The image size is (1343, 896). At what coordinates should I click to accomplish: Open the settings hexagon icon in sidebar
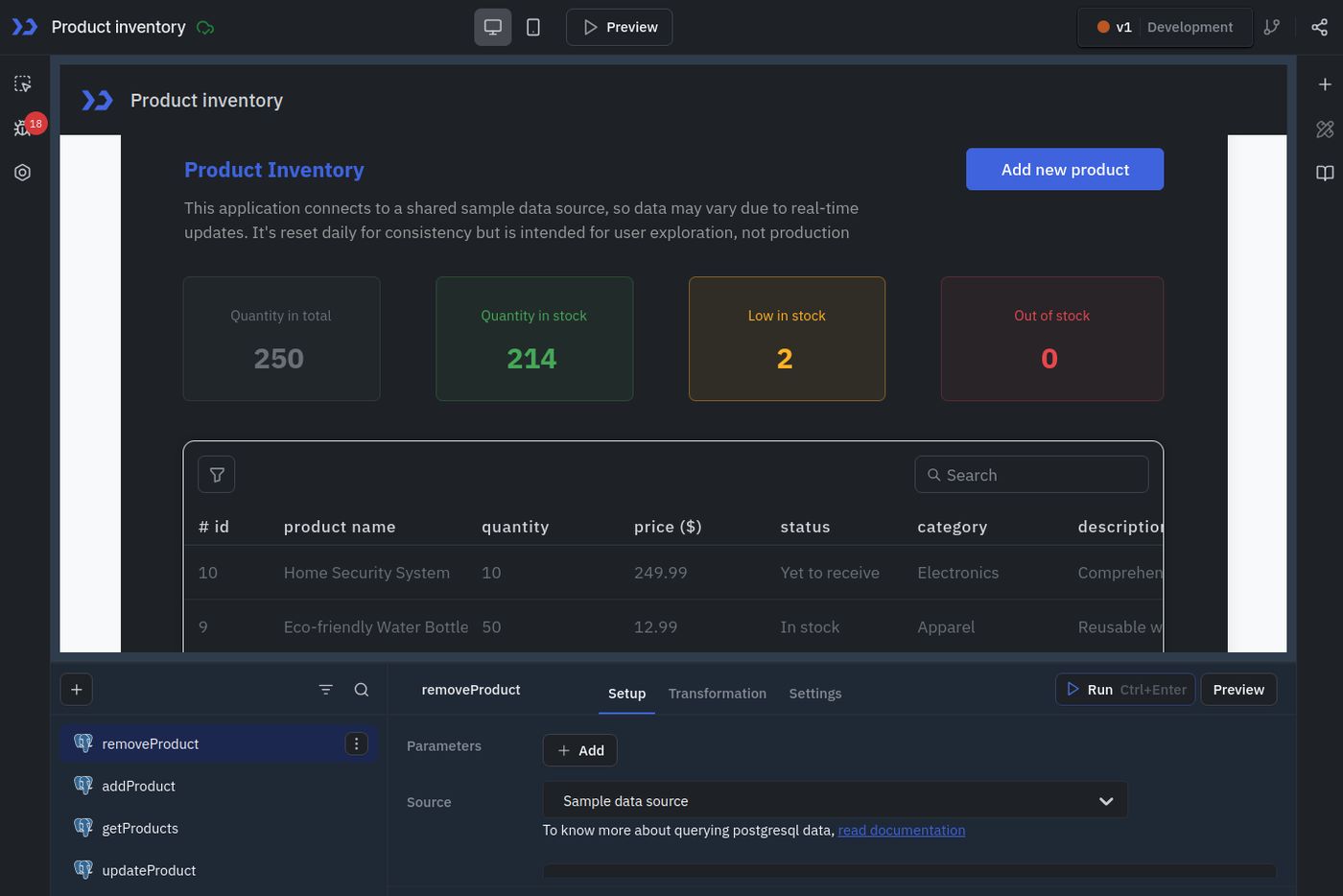[x=23, y=173]
